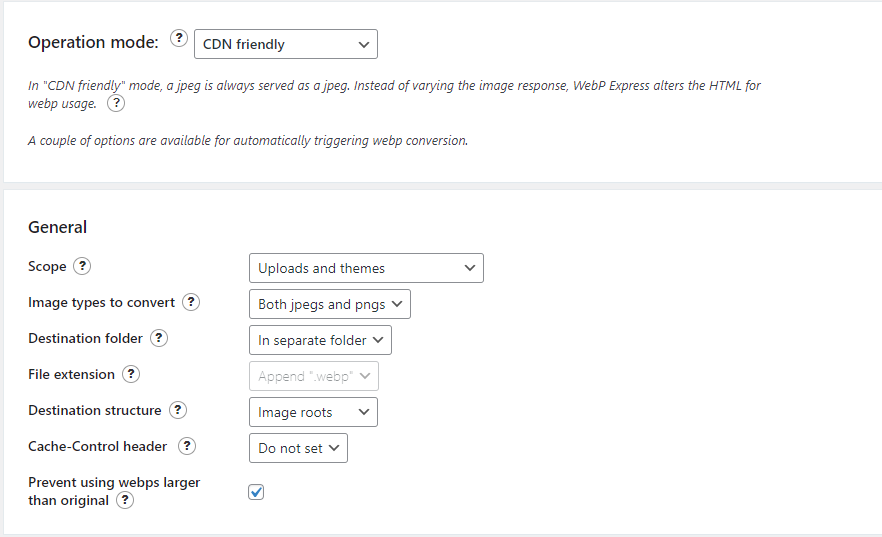Uncheck Prevent using webps larger than original
The height and width of the screenshot is (537, 882).
(256, 492)
